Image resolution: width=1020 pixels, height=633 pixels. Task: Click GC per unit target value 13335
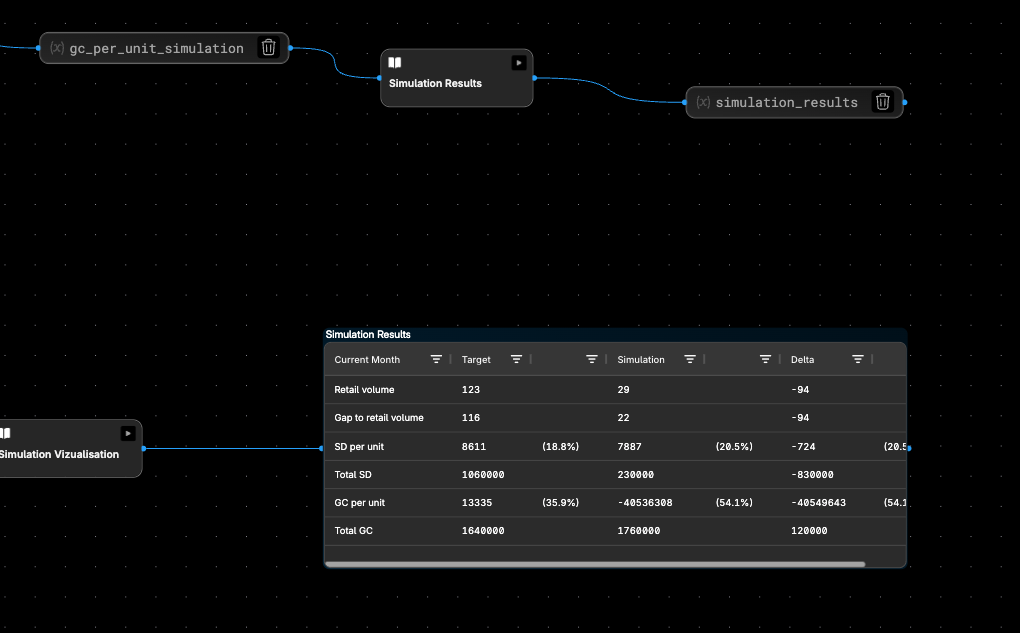coord(477,503)
